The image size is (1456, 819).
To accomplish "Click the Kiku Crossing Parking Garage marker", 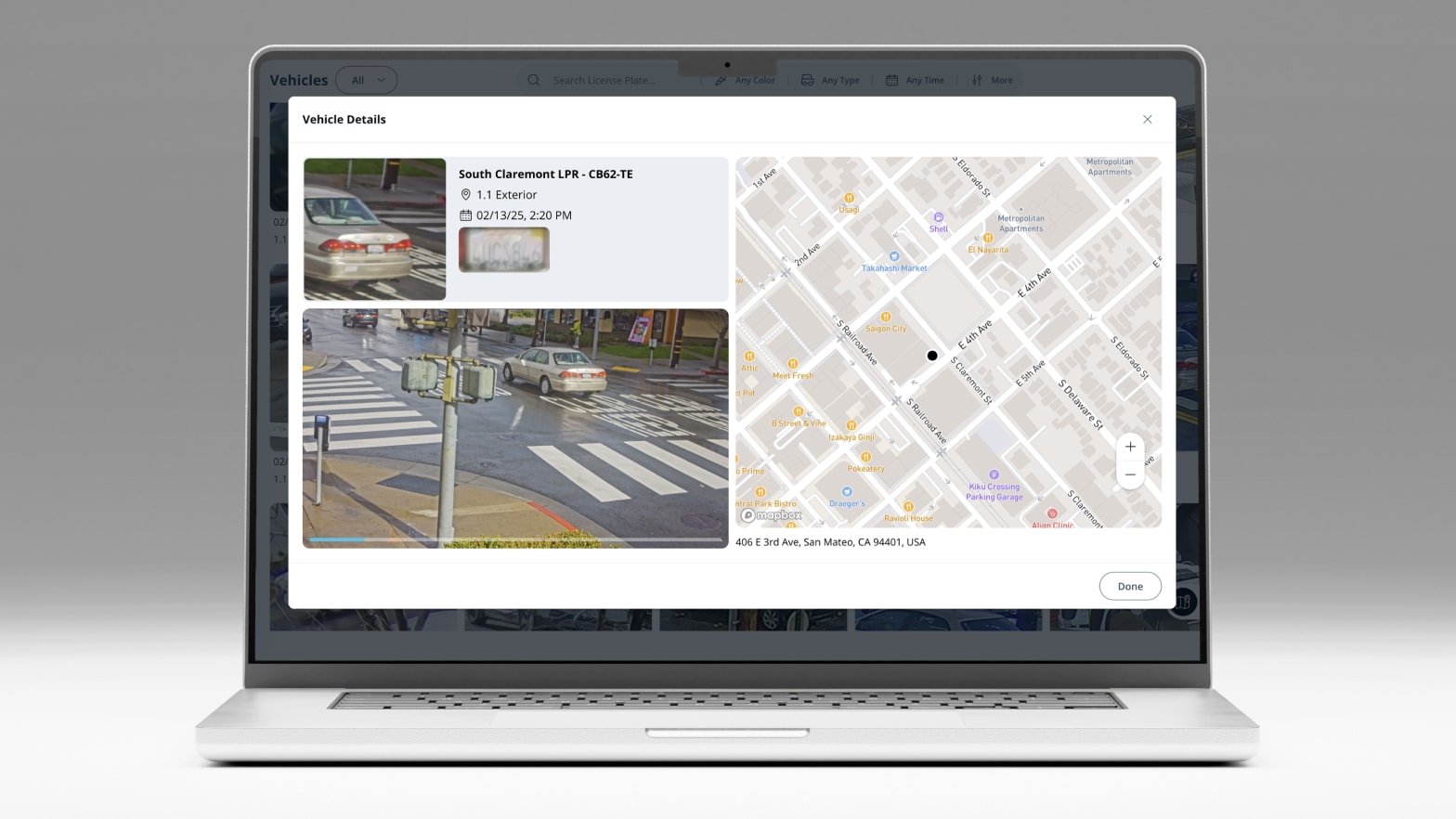I will tap(994, 474).
